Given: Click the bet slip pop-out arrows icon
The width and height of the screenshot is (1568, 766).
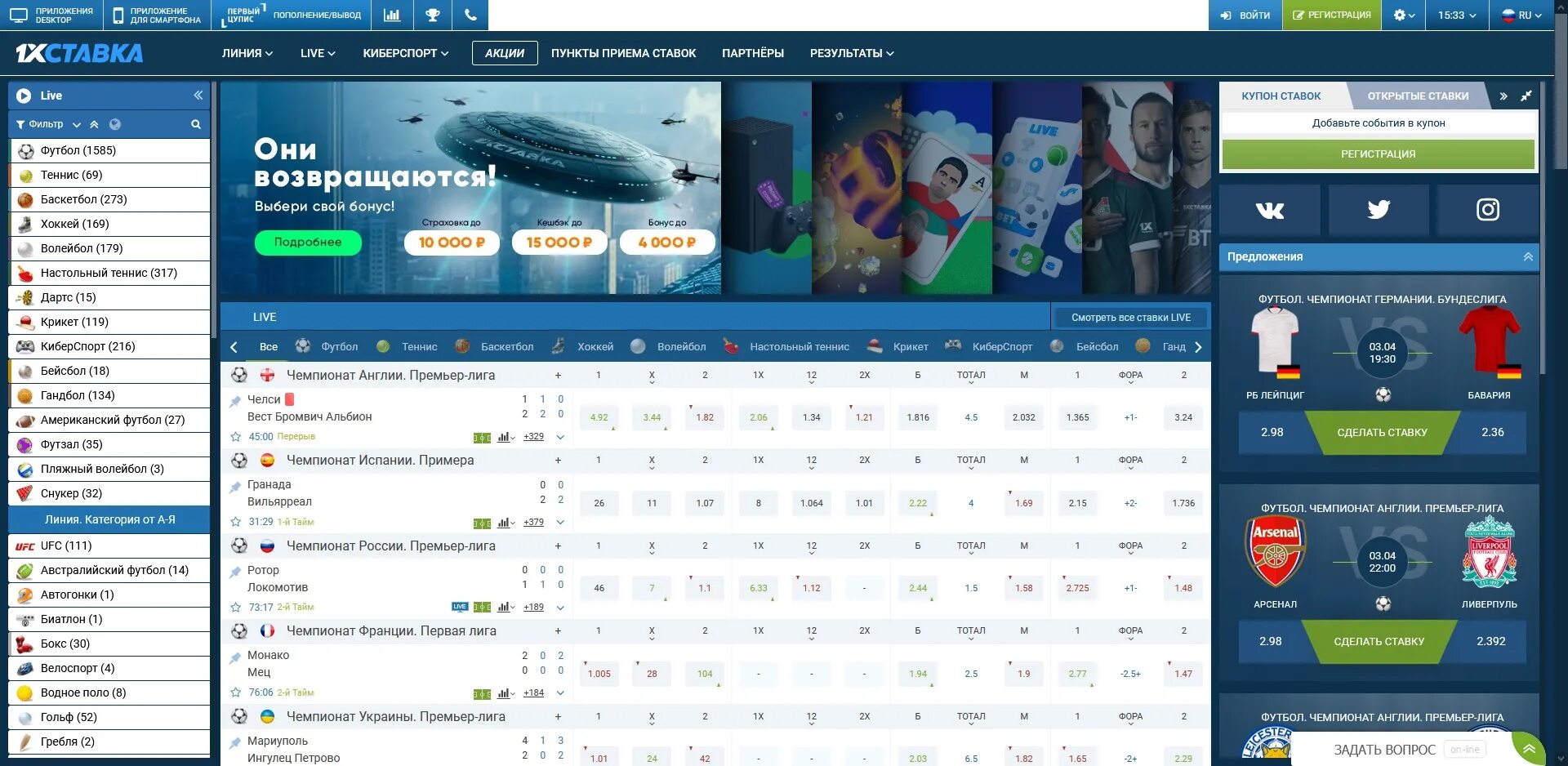Looking at the screenshot, I should [1526, 96].
